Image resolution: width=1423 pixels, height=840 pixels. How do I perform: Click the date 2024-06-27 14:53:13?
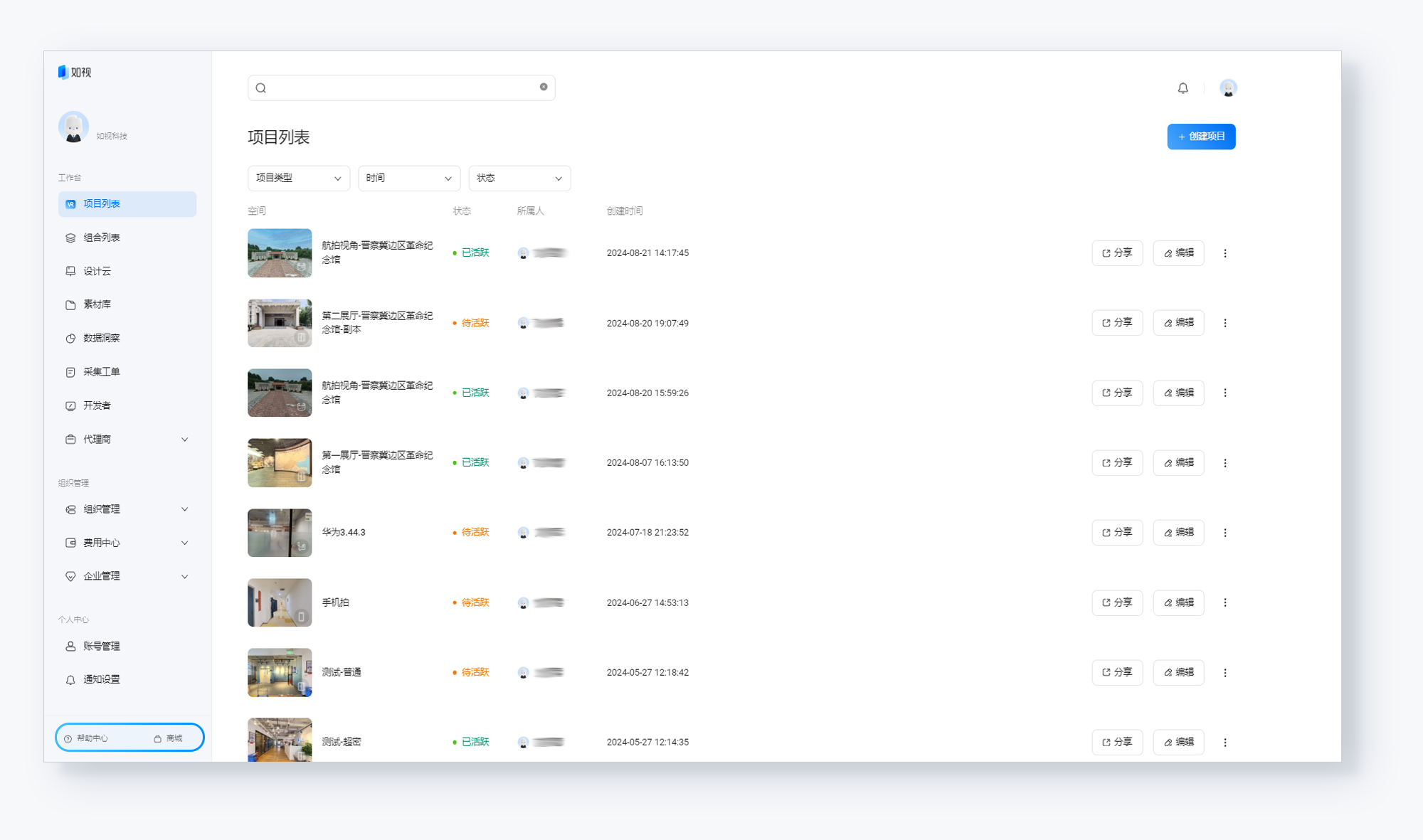click(647, 603)
